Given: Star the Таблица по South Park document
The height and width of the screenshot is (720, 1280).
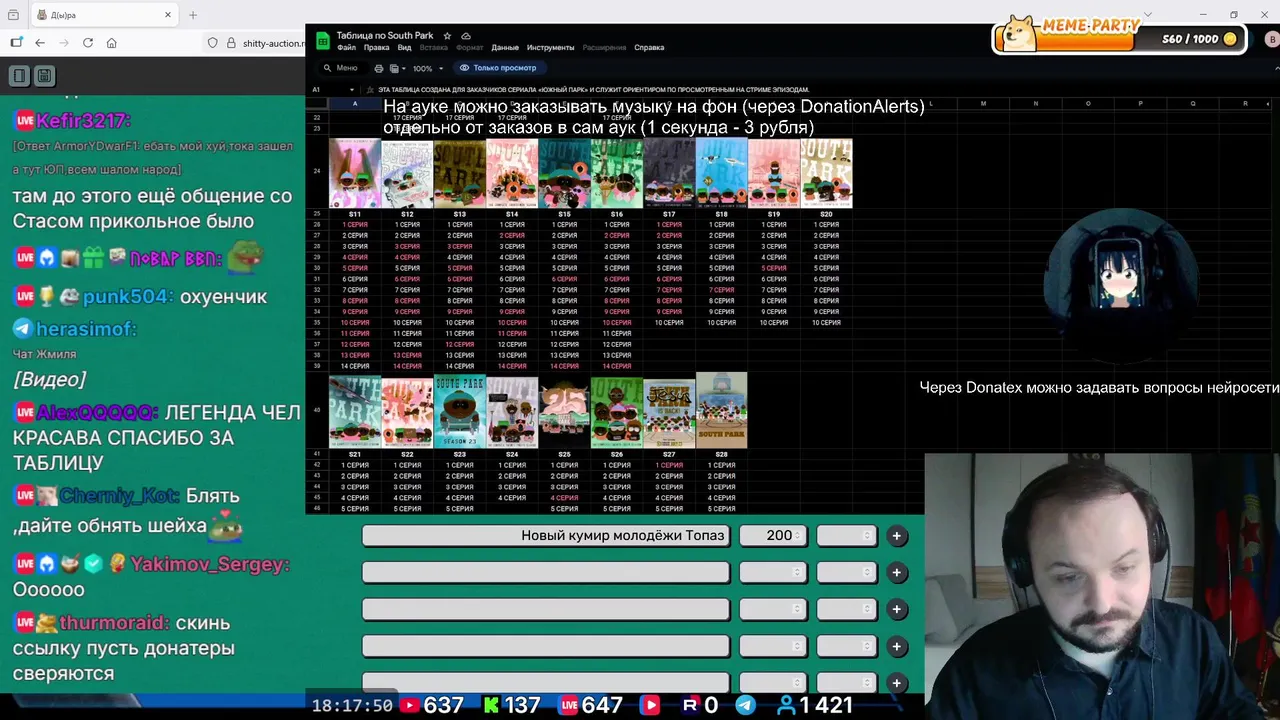Looking at the screenshot, I should (x=447, y=36).
